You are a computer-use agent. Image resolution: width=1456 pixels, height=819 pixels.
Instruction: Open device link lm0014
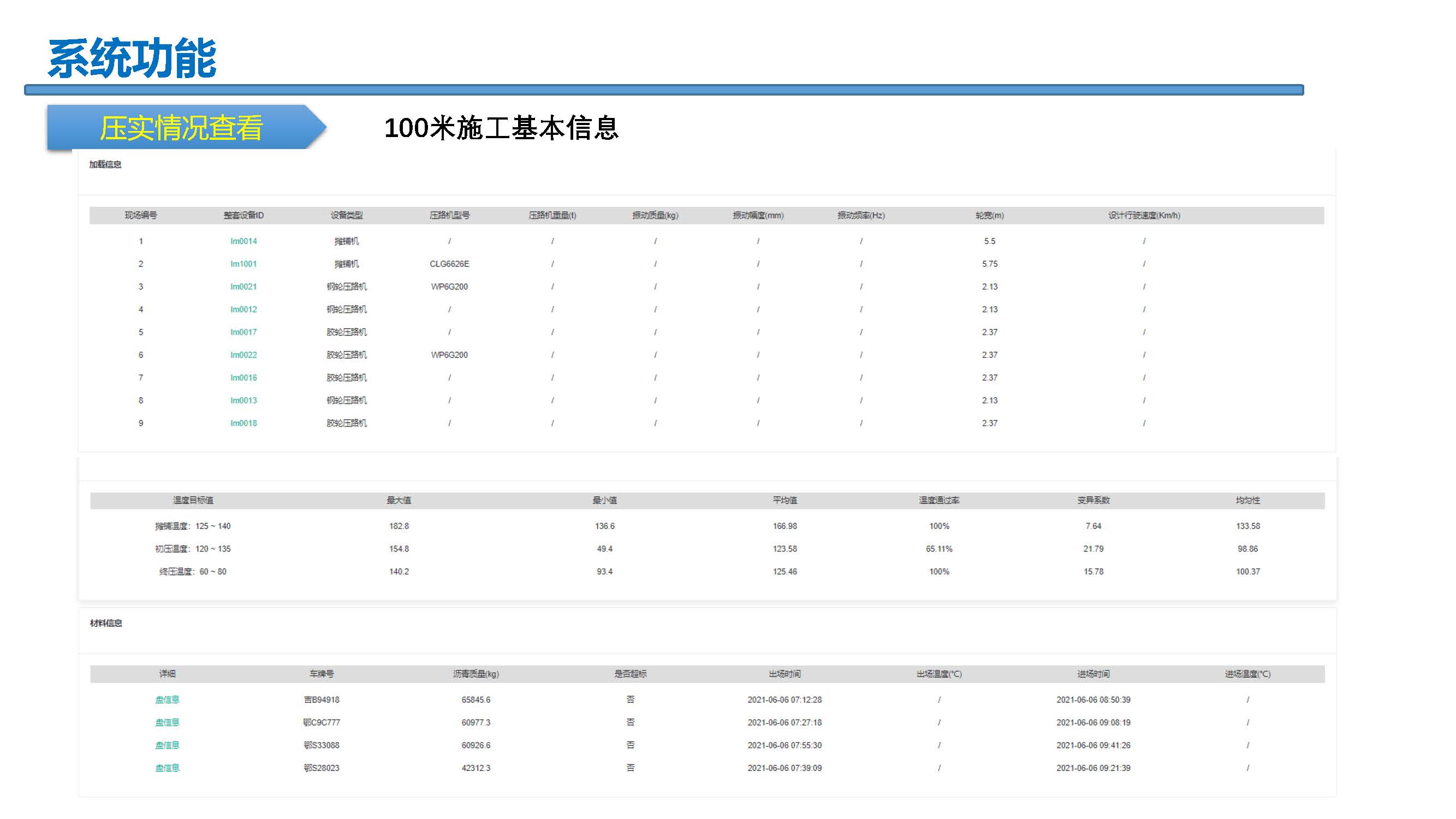(x=243, y=241)
